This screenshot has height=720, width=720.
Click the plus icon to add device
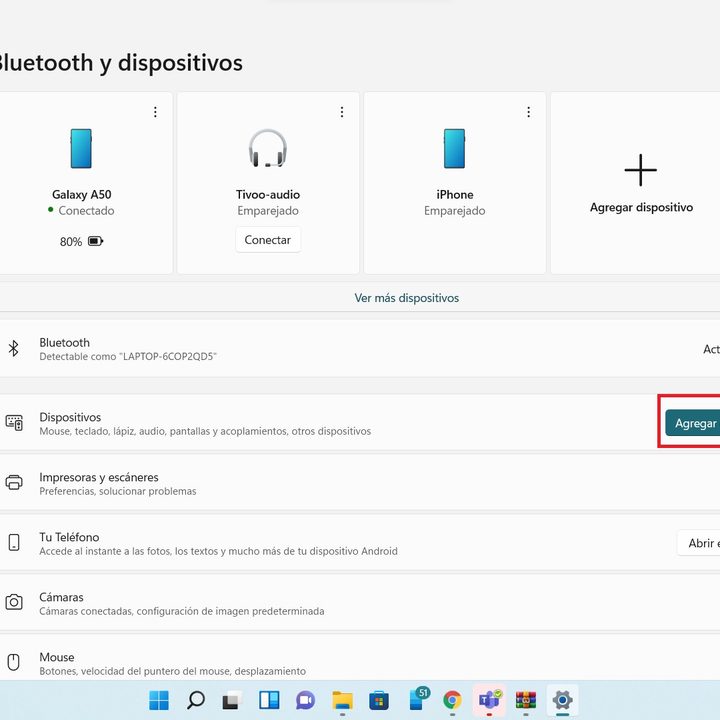[x=641, y=170]
